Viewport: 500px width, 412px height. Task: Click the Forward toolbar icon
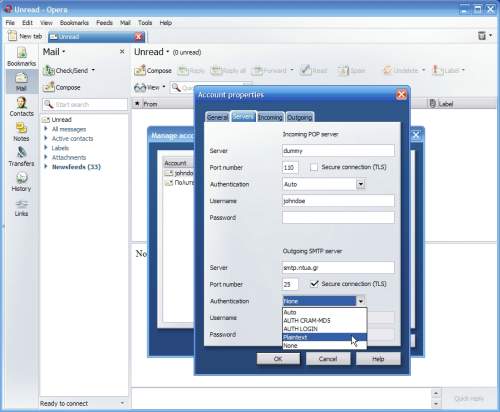click(257, 70)
